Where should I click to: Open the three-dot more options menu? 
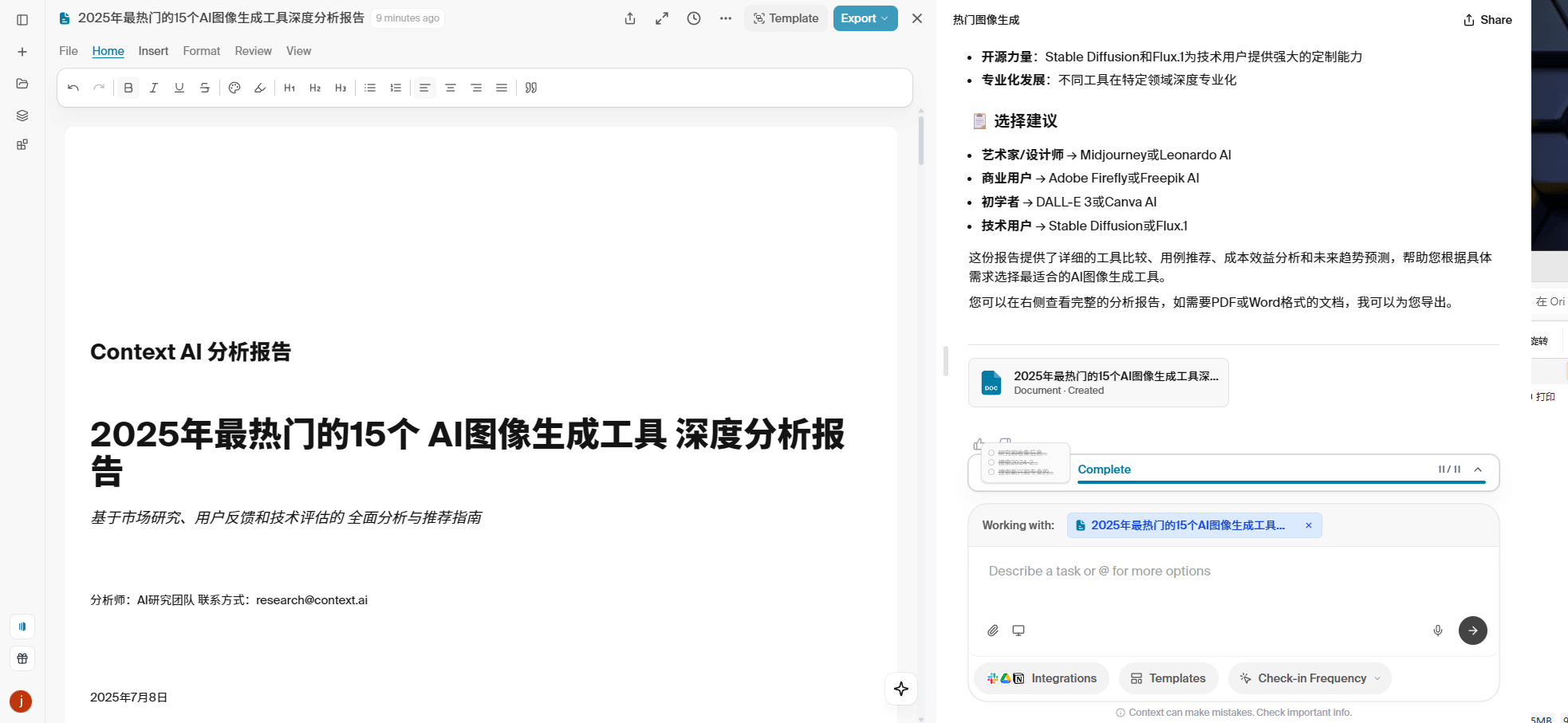pyautogui.click(x=726, y=18)
